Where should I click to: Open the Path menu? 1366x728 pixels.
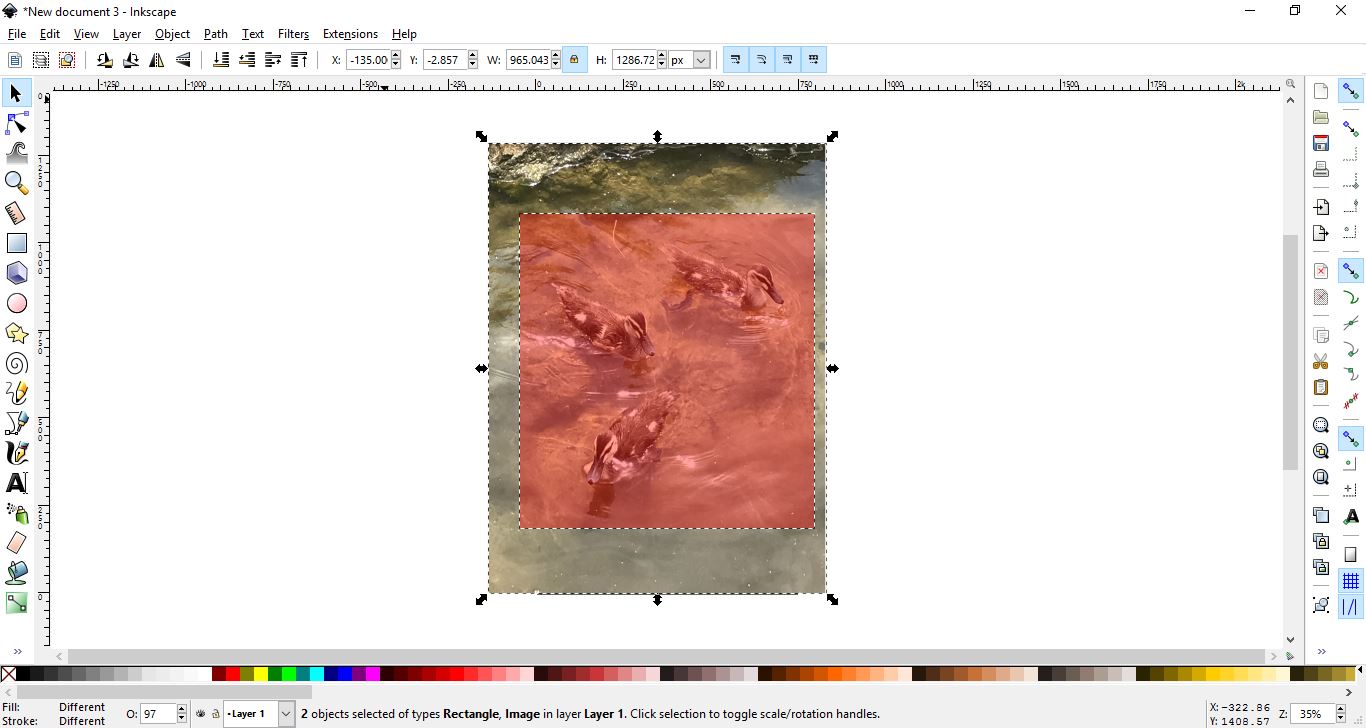click(x=215, y=33)
